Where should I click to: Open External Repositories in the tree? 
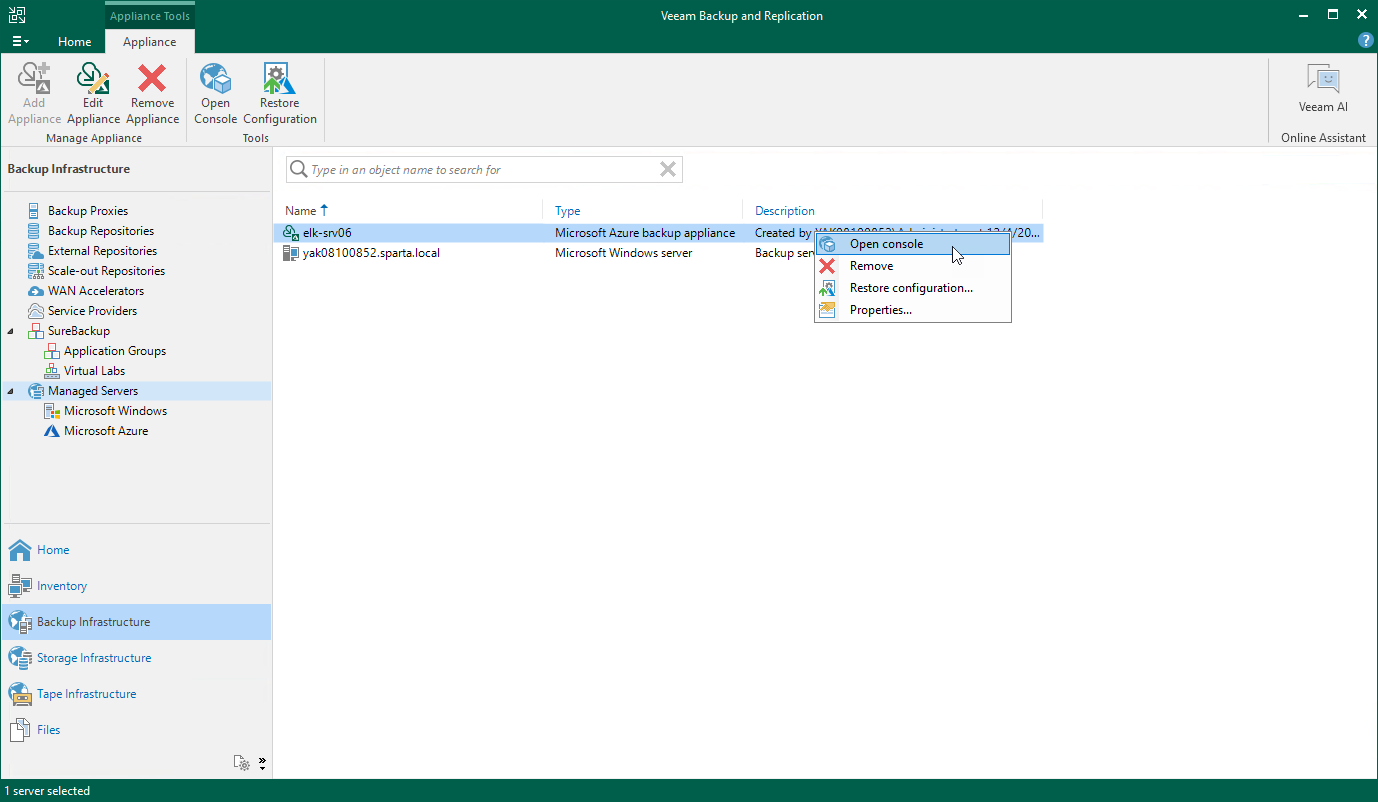(102, 251)
